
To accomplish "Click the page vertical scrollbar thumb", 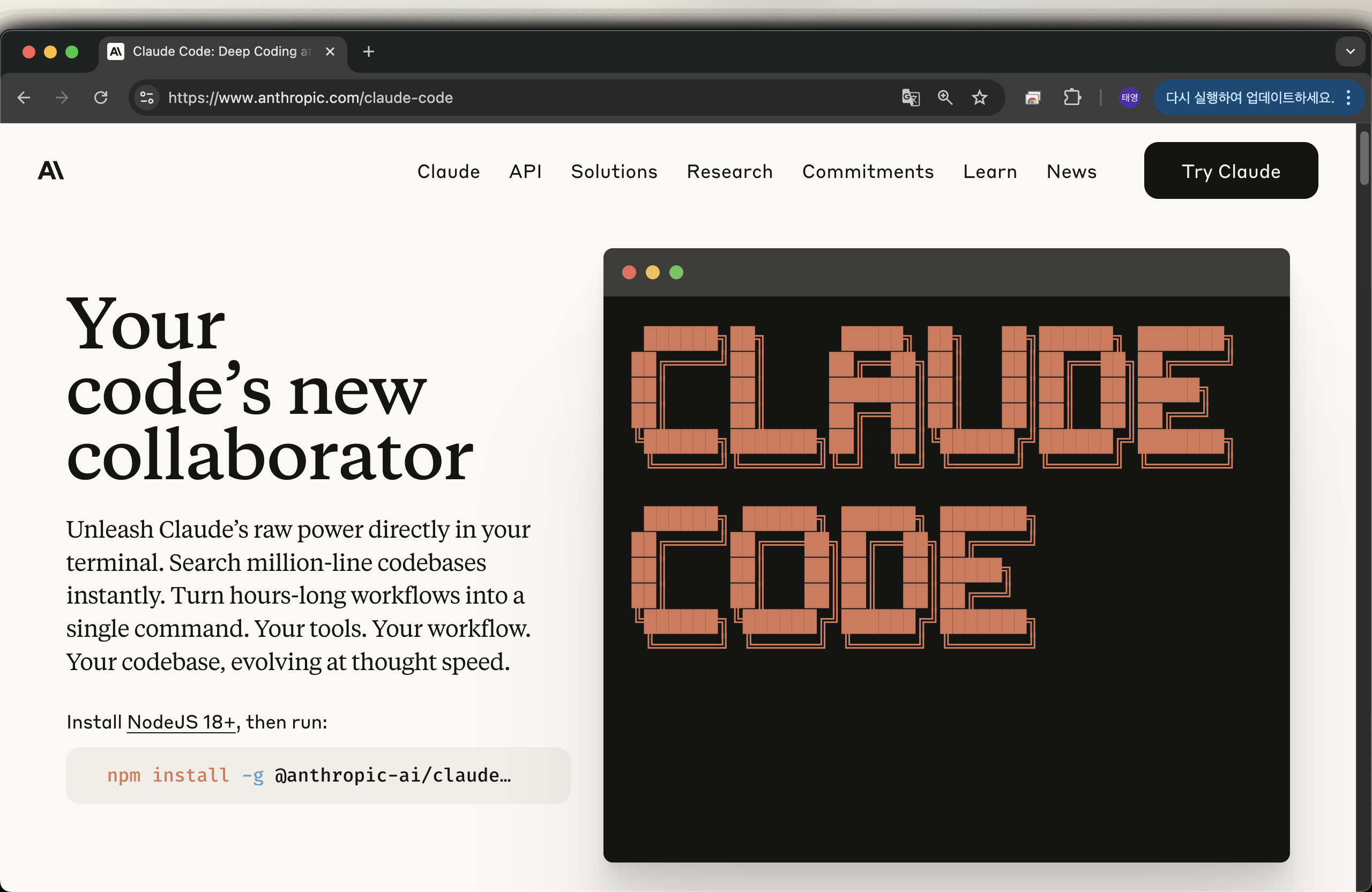I will point(1364,159).
